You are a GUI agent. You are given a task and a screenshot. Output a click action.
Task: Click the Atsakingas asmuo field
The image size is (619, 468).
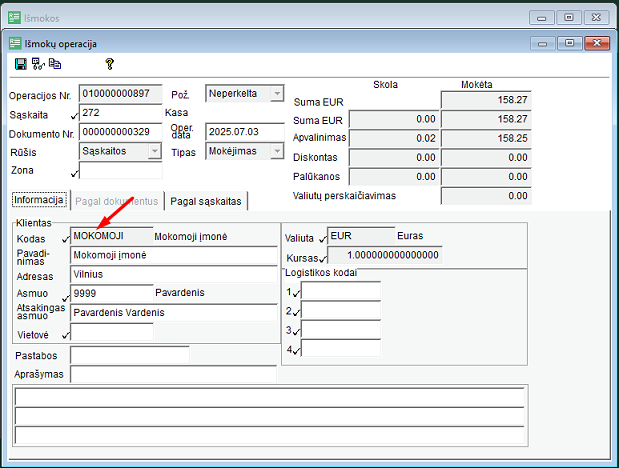[x=174, y=313]
